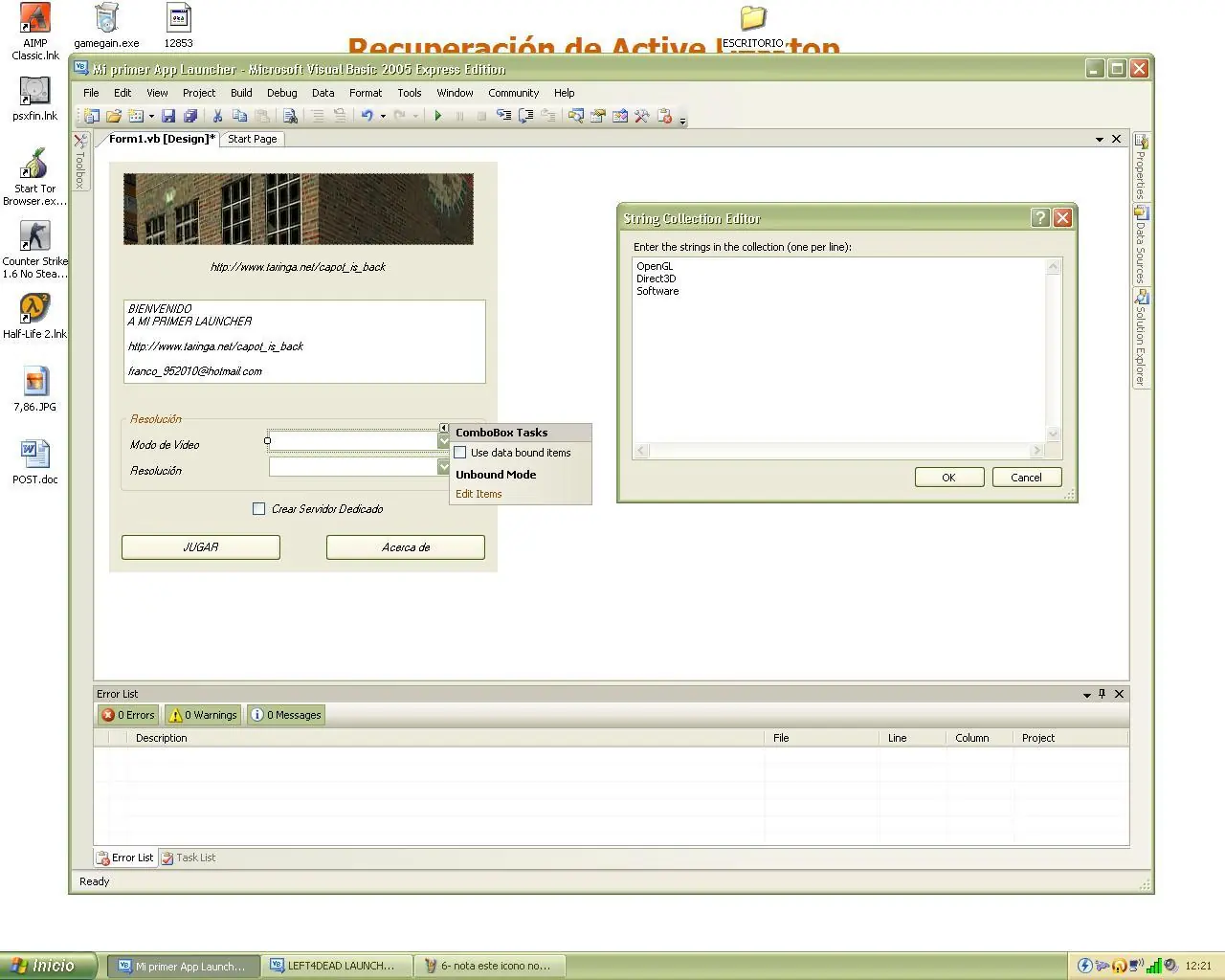The width and height of the screenshot is (1225, 980).
Task: Open the document tab list dropdown arrow
Action: (x=1100, y=140)
